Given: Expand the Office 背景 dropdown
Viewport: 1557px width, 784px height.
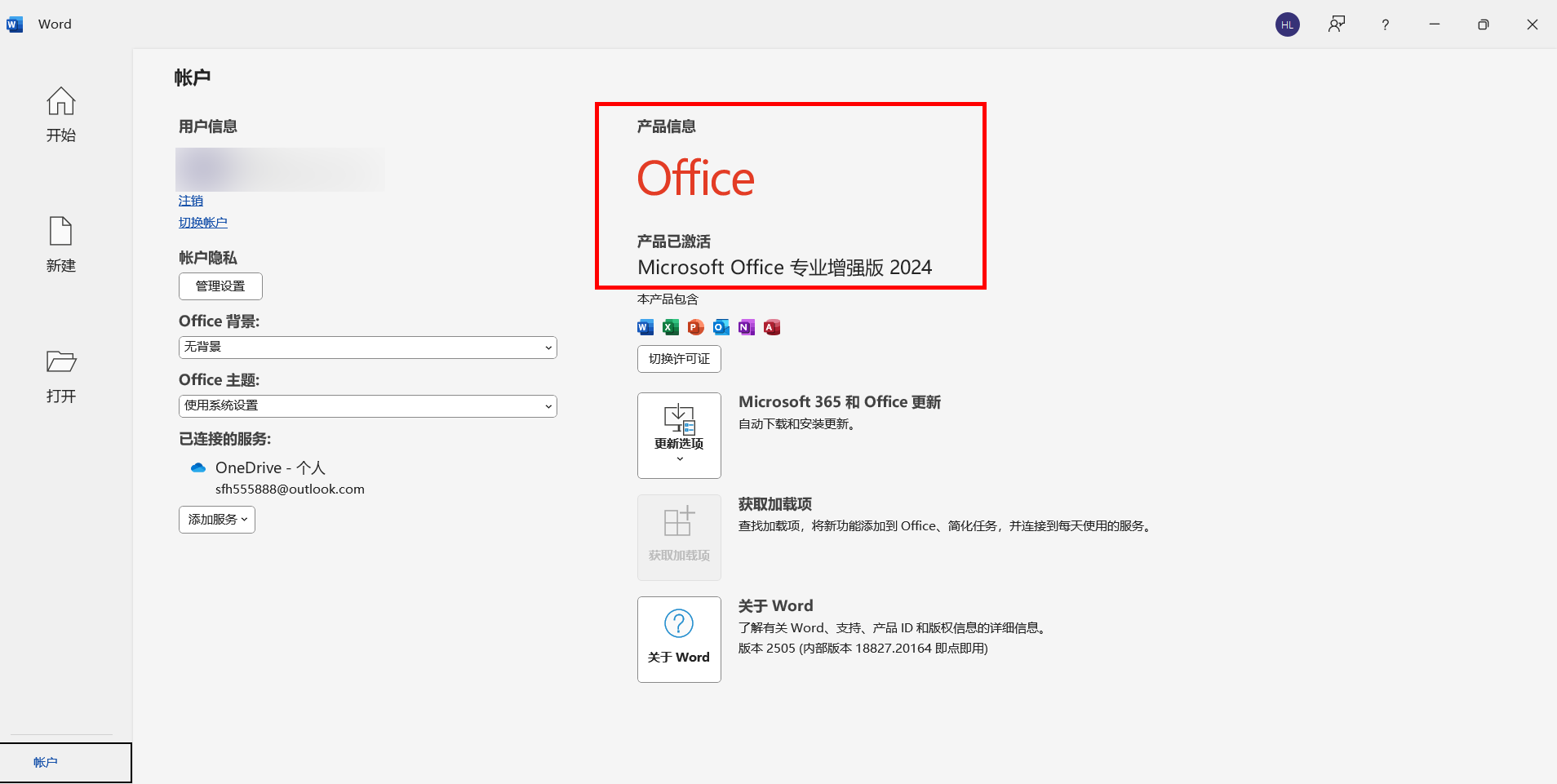Looking at the screenshot, I should [368, 348].
